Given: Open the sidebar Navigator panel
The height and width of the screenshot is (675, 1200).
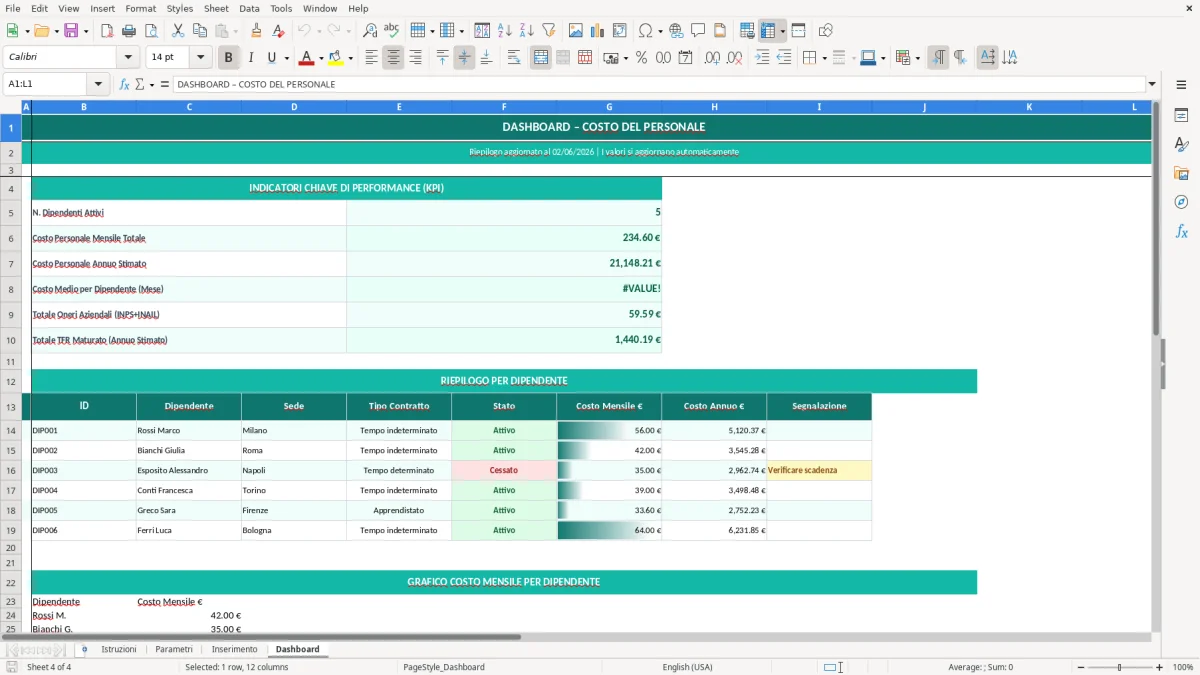Looking at the screenshot, I should [x=1181, y=202].
